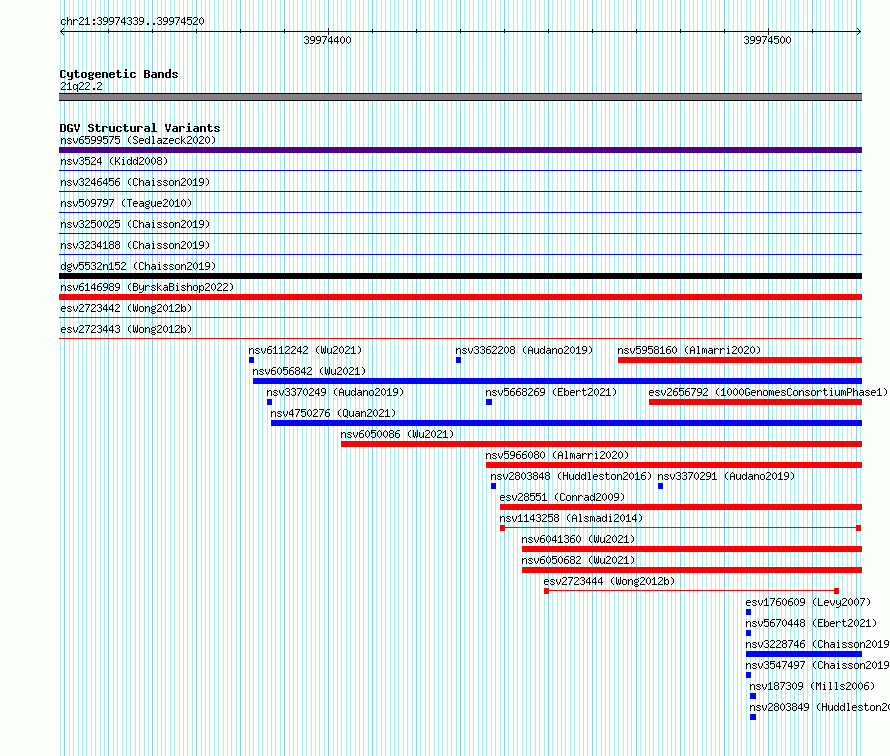Viewport: 890px width, 756px height.
Task: Select the nsv3524 (Kidd2008) variant label
Action: (x=114, y=161)
